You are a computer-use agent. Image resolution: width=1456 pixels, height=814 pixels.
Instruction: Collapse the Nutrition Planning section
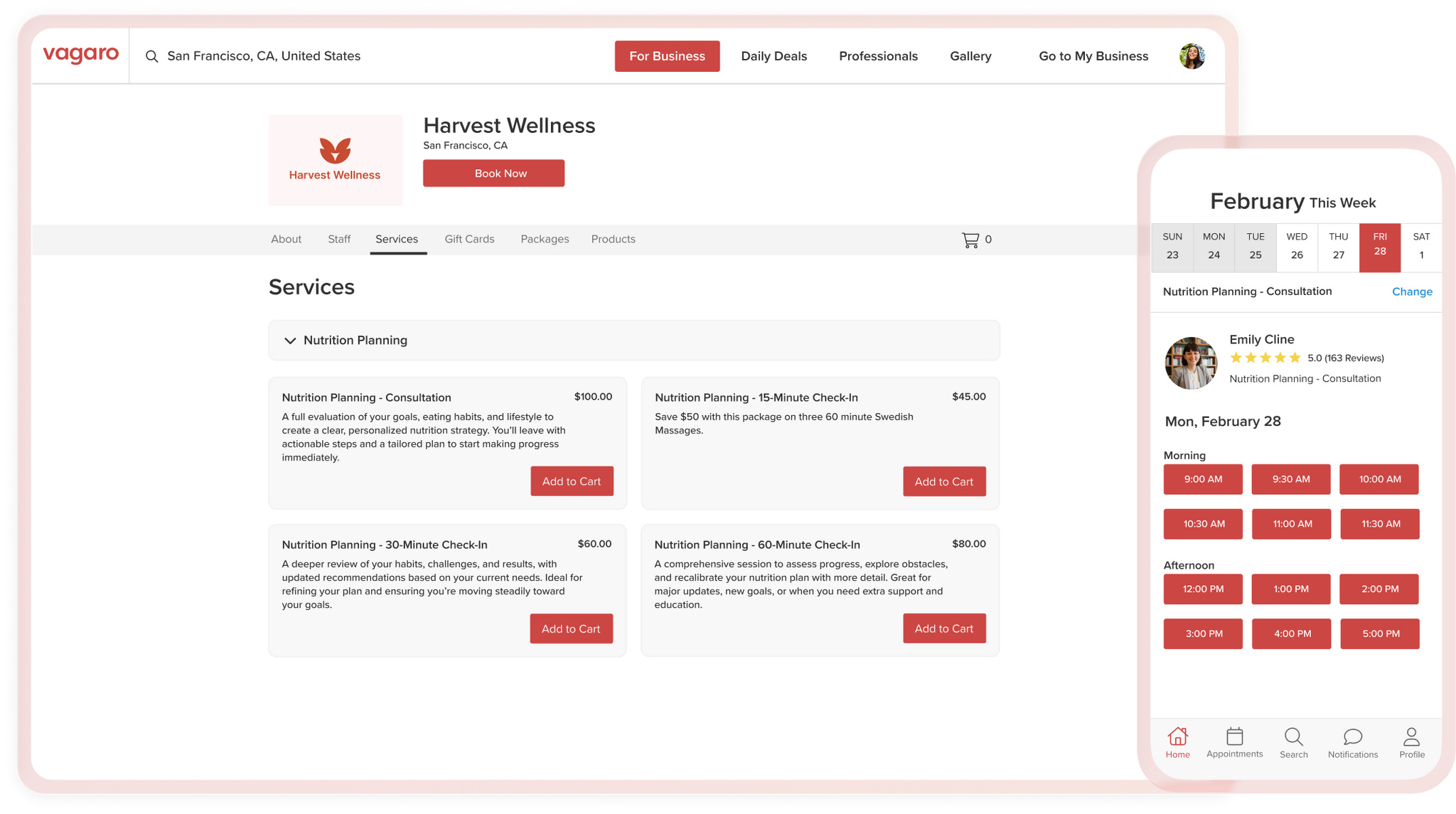click(290, 341)
